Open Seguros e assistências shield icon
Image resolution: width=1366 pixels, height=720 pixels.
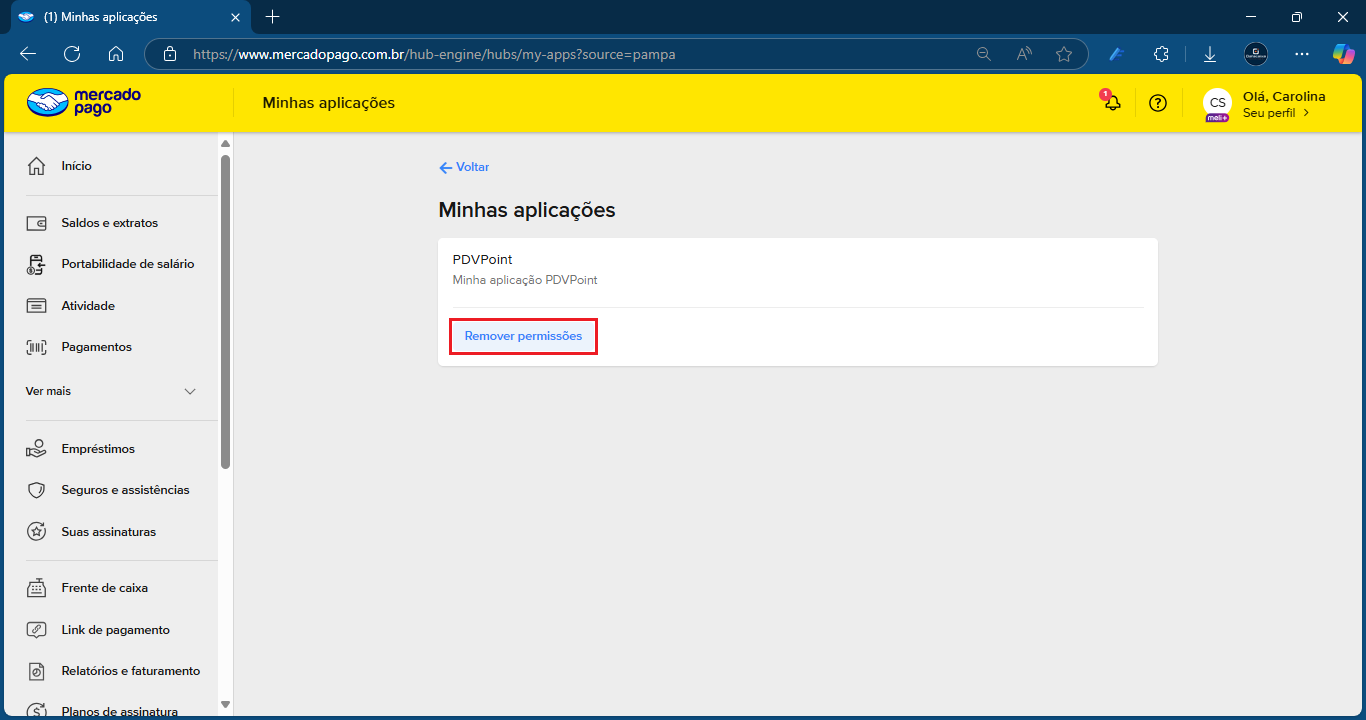37,490
